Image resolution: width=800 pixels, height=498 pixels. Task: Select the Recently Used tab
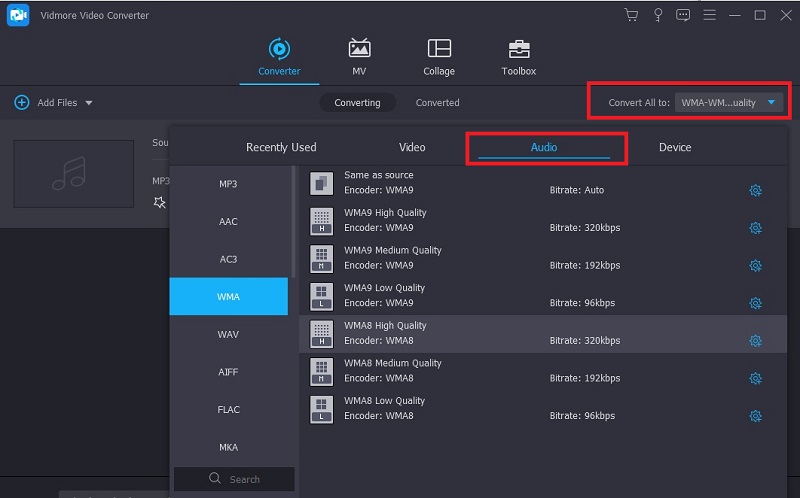[x=281, y=147]
